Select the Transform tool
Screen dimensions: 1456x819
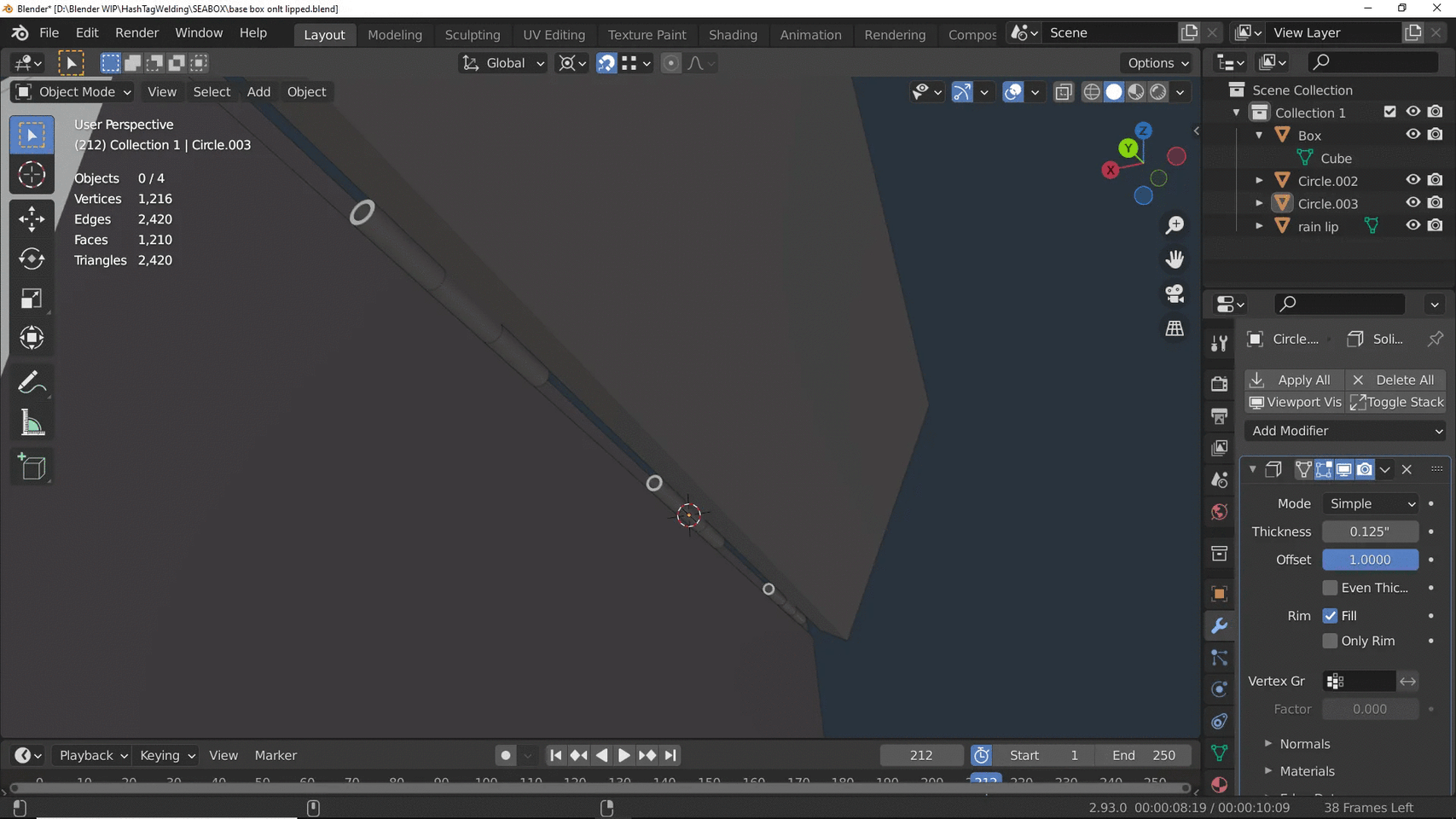[32, 338]
